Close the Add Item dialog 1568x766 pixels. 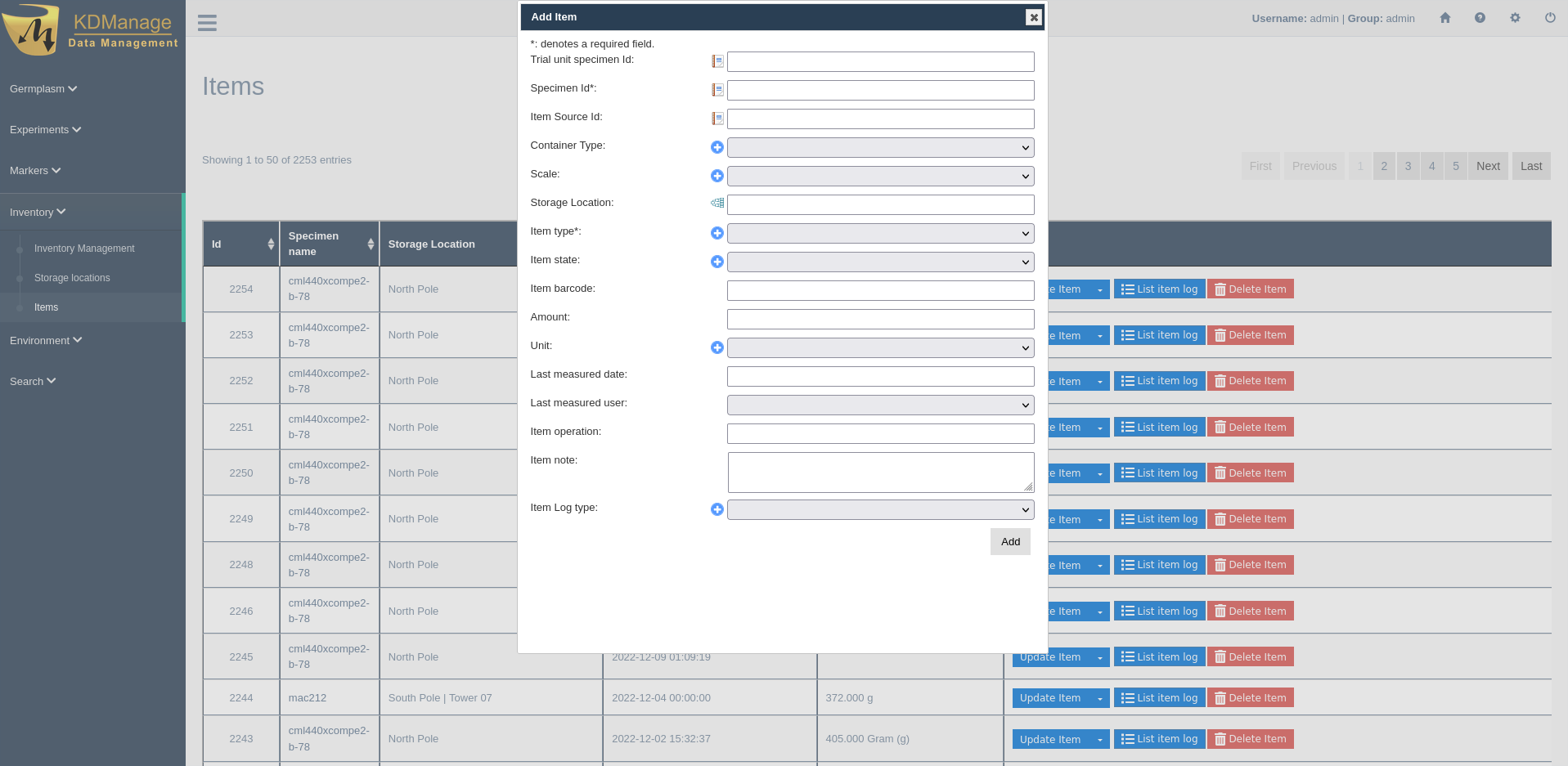1034,17
